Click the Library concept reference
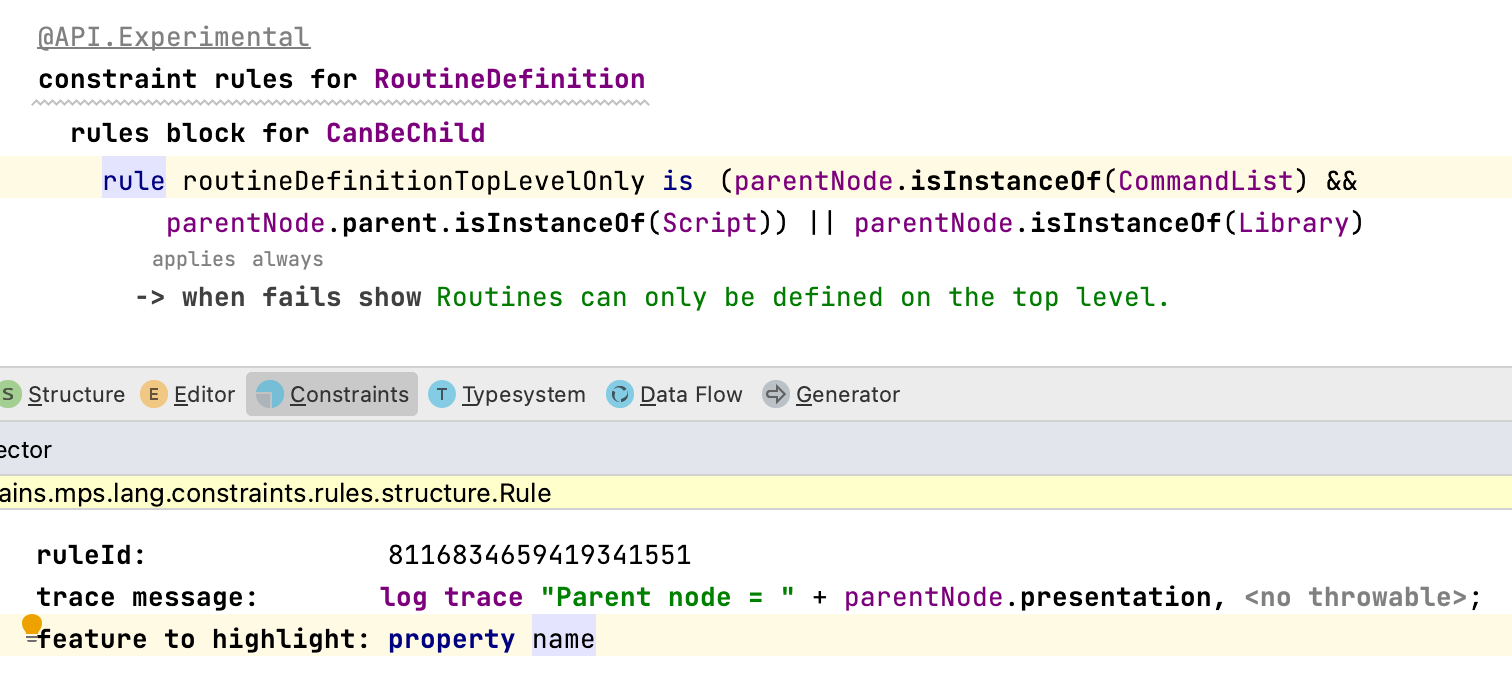 click(1294, 223)
